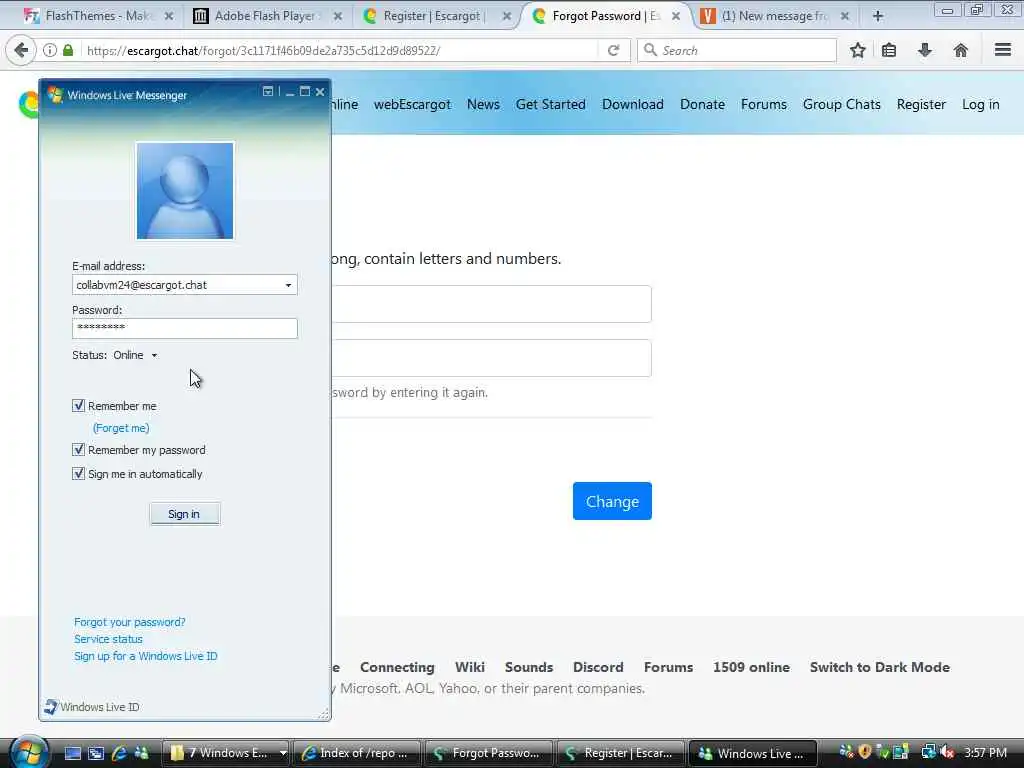Click Switch to Dark Mode link
Viewport: 1024px width, 768px height.
click(x=880, y=667)
